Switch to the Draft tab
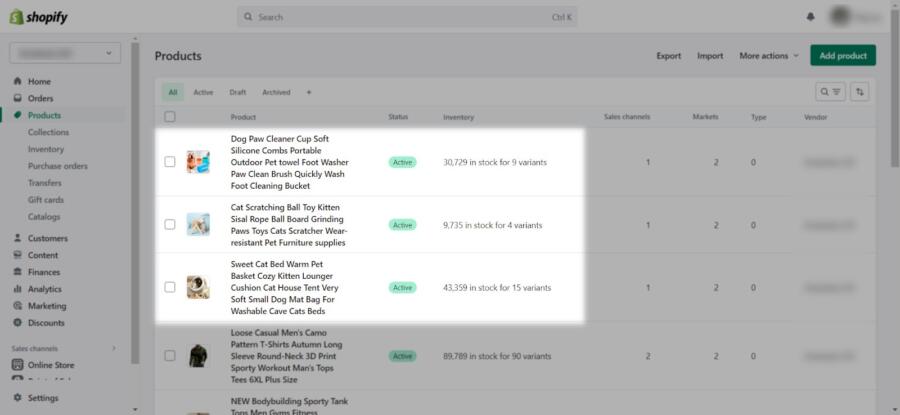900x415 pixels. (x=238, y=92)
